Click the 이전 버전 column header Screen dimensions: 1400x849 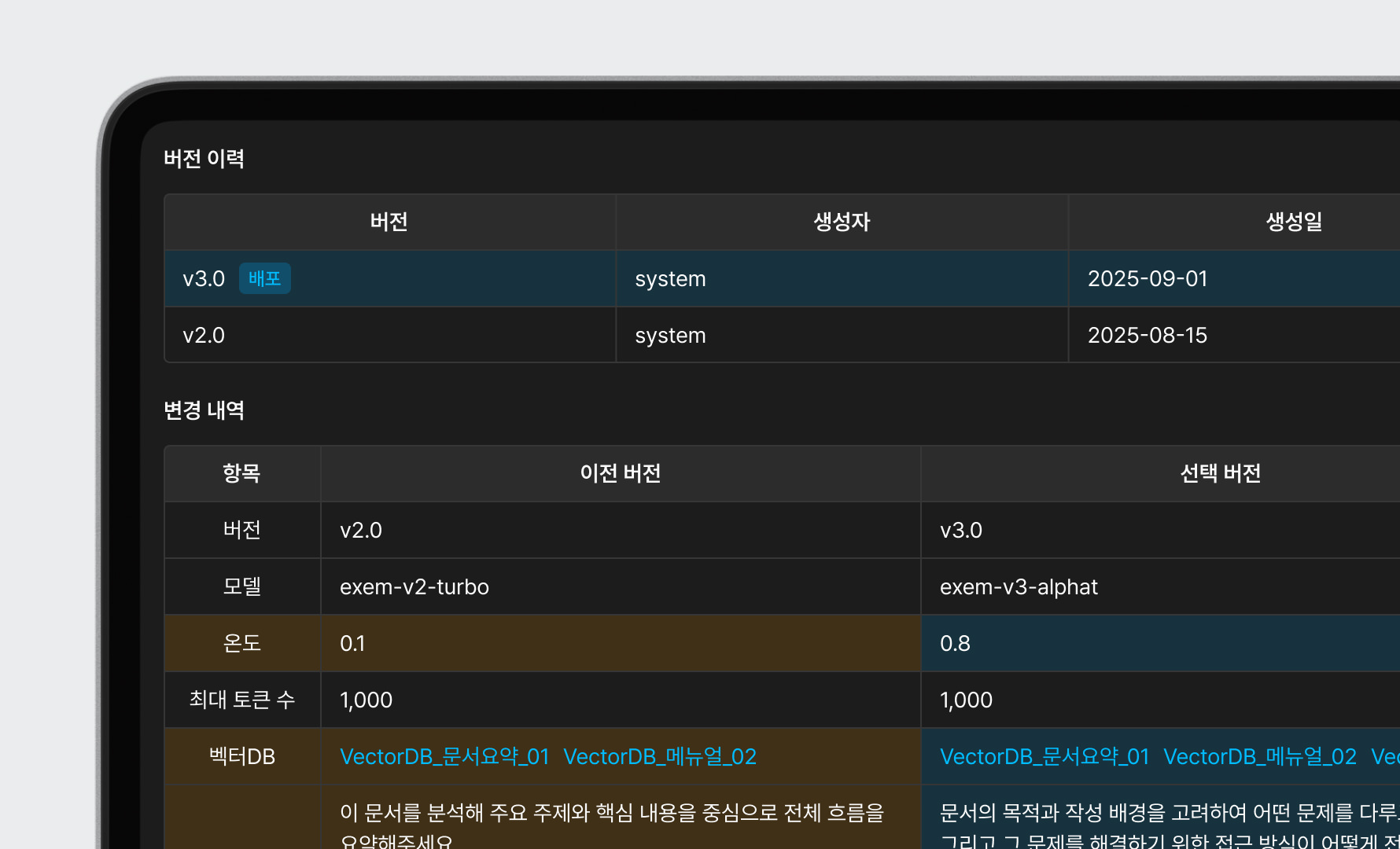[x=620, y=474]
